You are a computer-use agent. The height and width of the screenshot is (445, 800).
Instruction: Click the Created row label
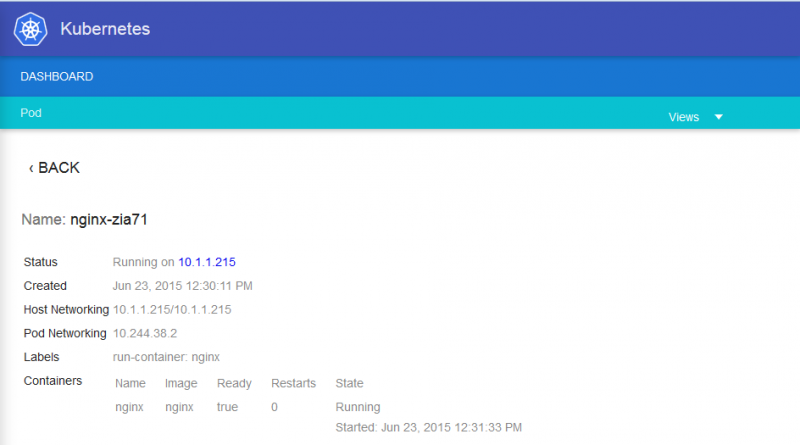[x=45, y=286]
